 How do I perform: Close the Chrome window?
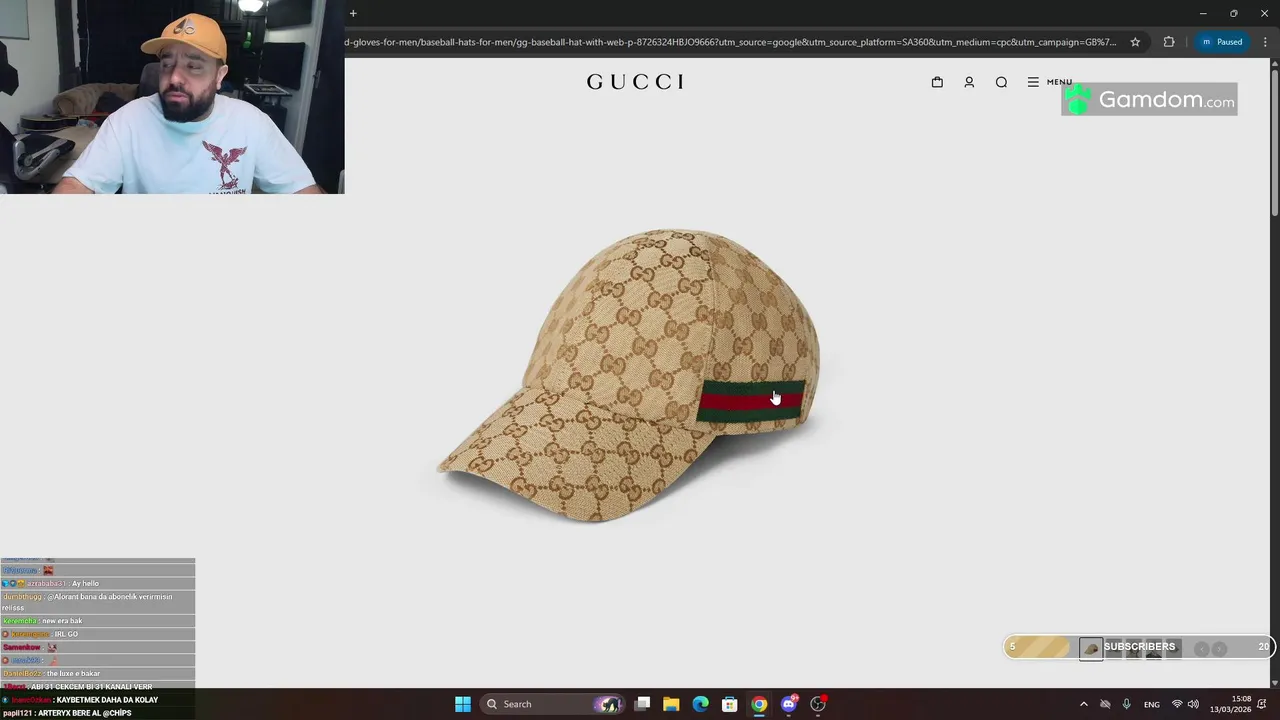click(1264, 13)
